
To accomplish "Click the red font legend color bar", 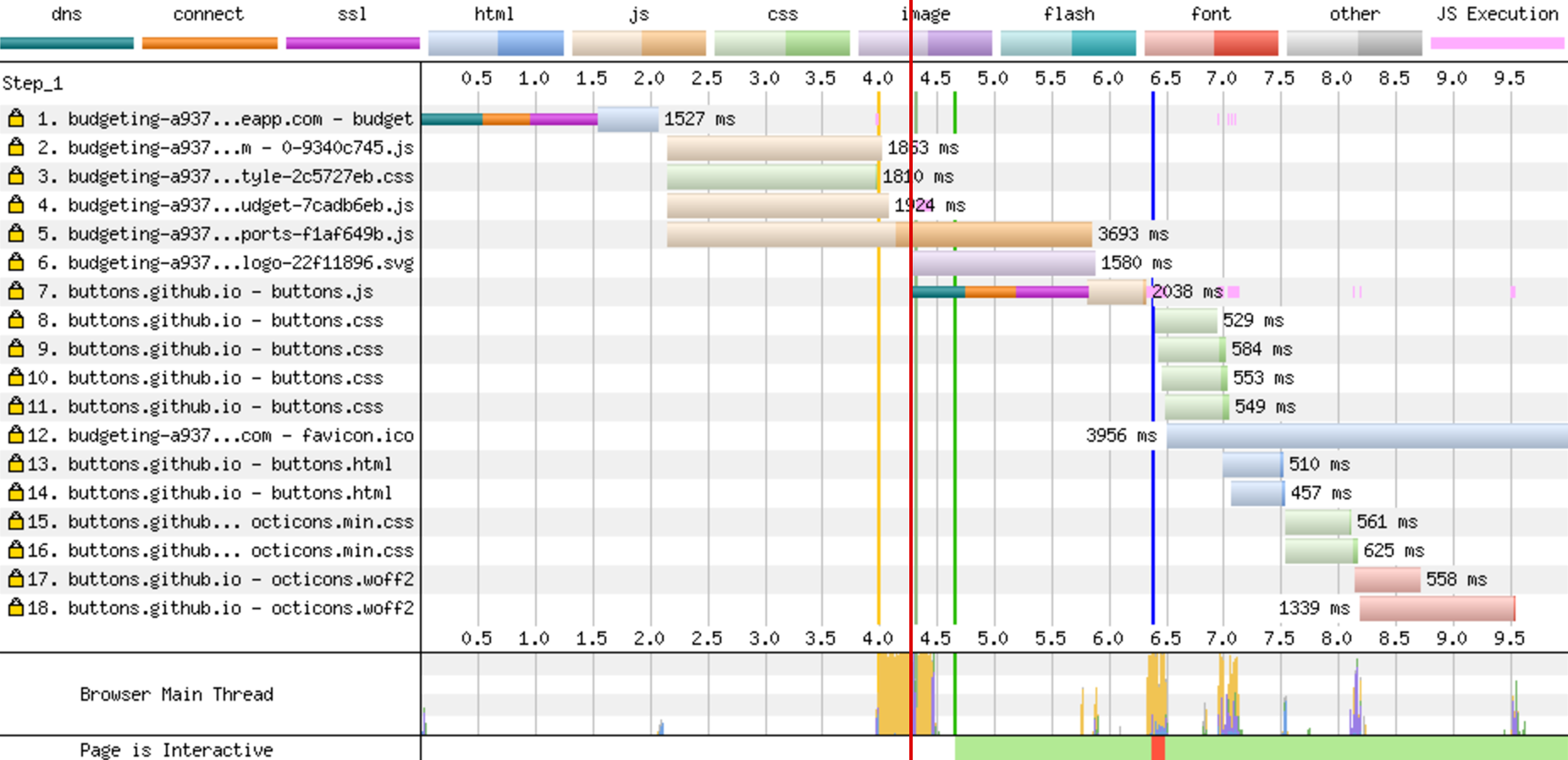I will tap(1212, 43).
